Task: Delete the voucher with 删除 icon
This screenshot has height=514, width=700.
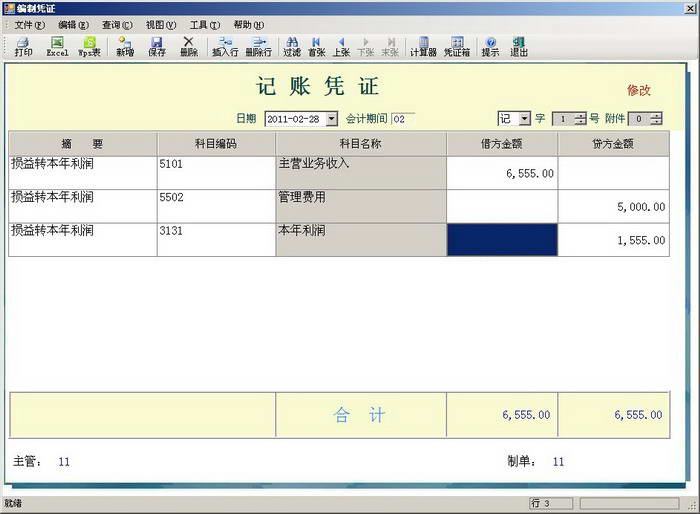Action: pyautogui.click(x=189, y=46)
